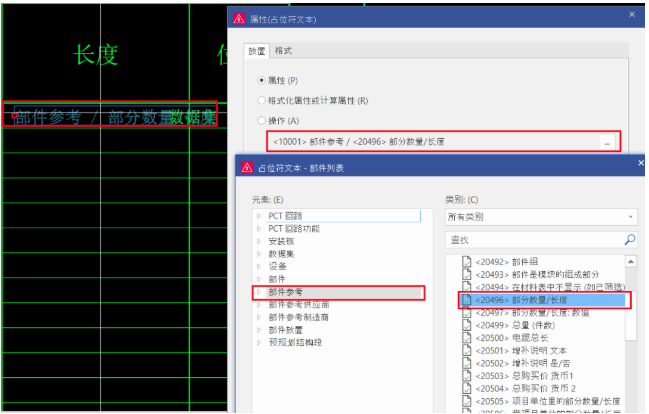Click the 占位符文本 - 部件列表 dialog app icon

point(247,167)
